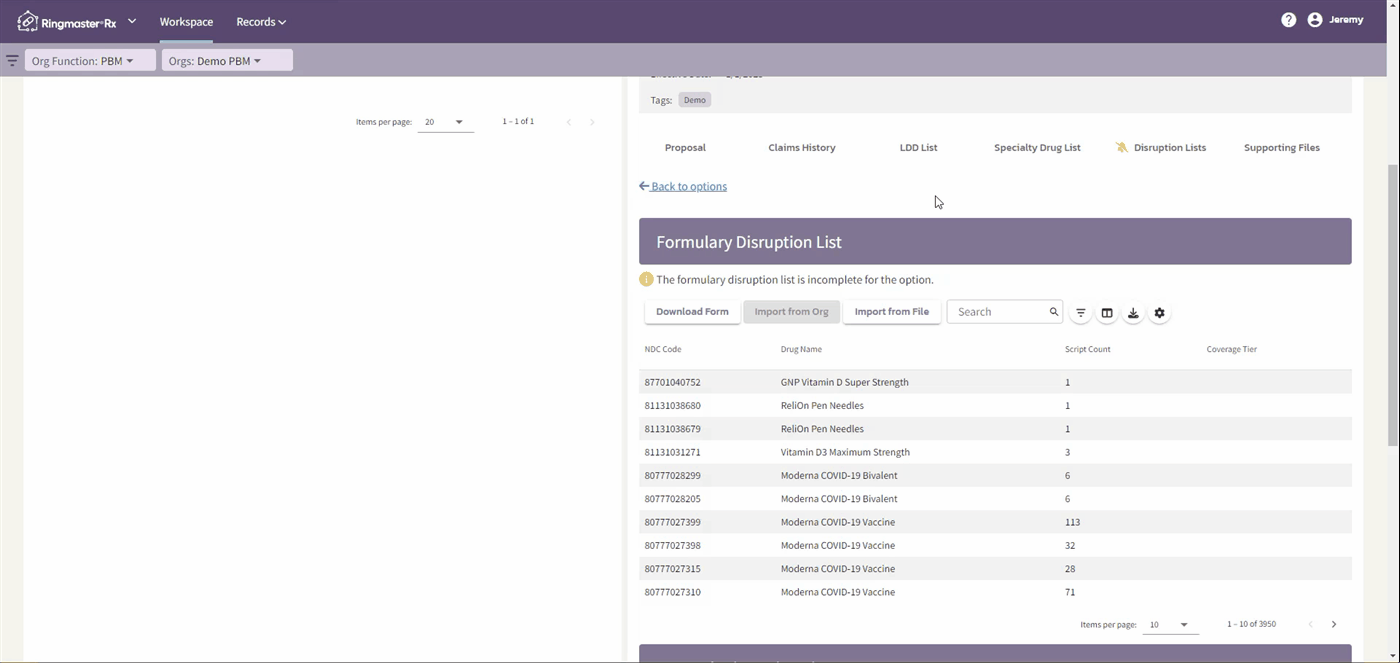The height and width of the screenshot is (663, 1400).
Task: Open the Specialty Drug List tab
Action: click(x=1037, y=147)
